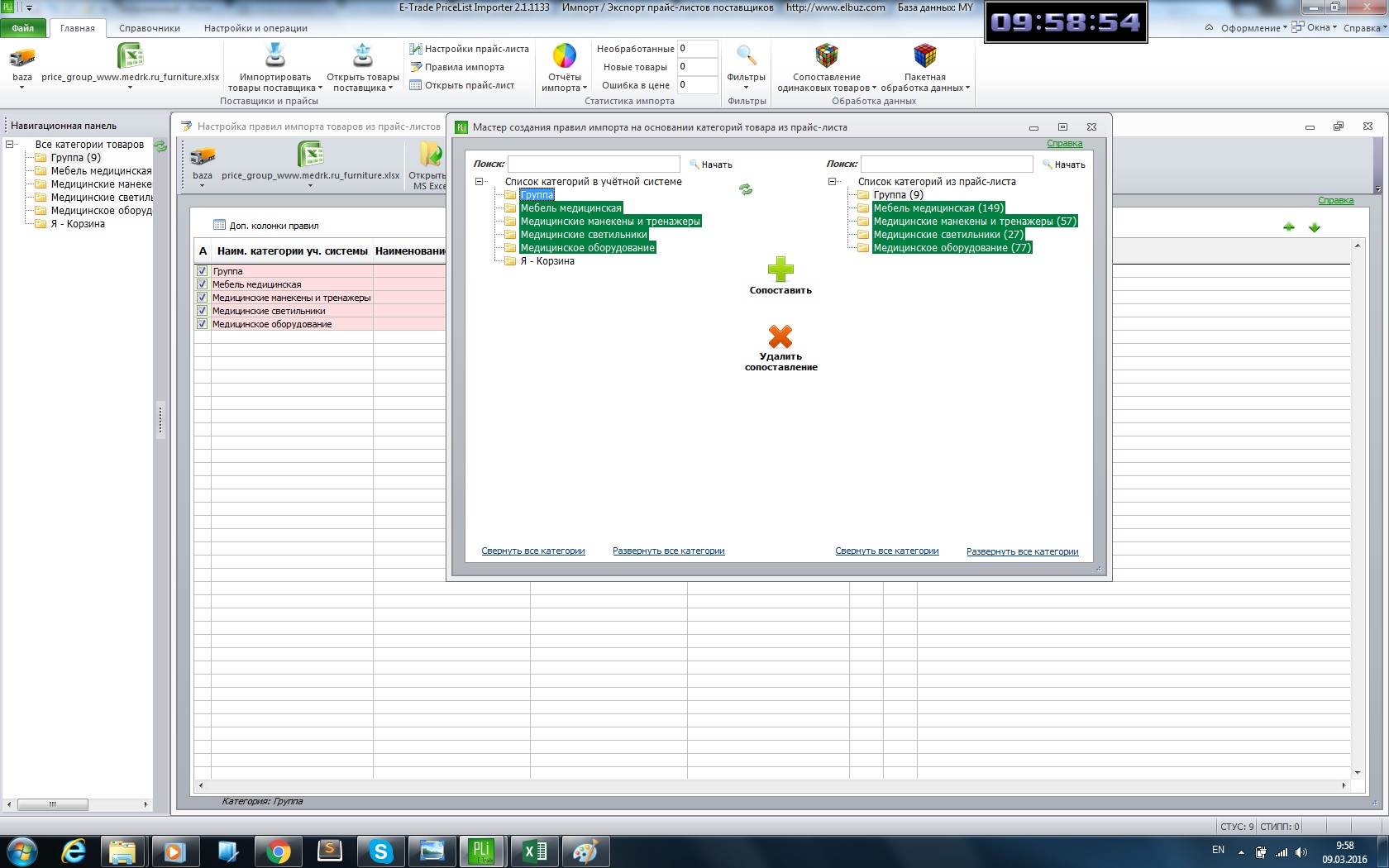
Task: Switch to the Главная tab
Action: tap(78, 28)
